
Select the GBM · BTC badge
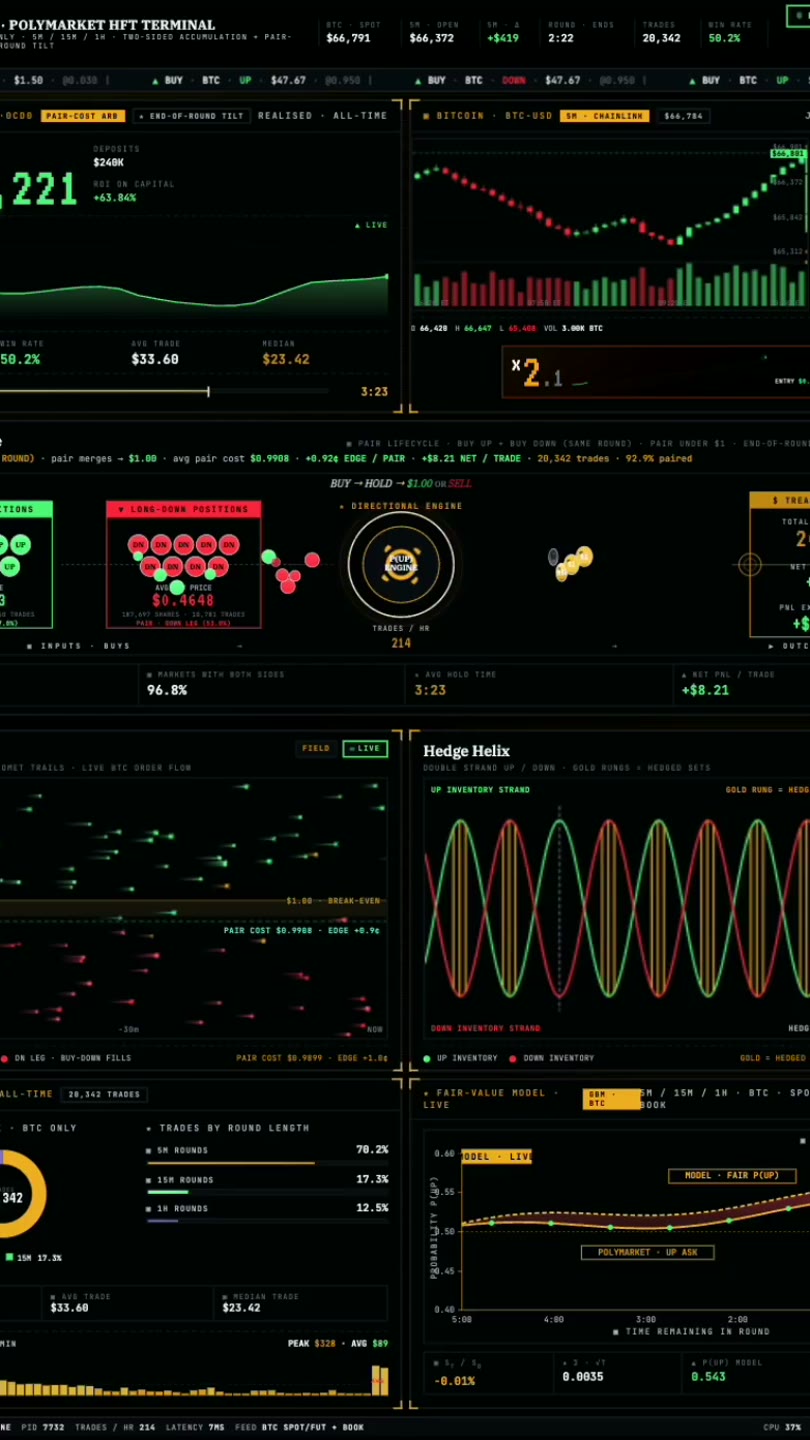pyautogui.click(x=611, y=1099)
